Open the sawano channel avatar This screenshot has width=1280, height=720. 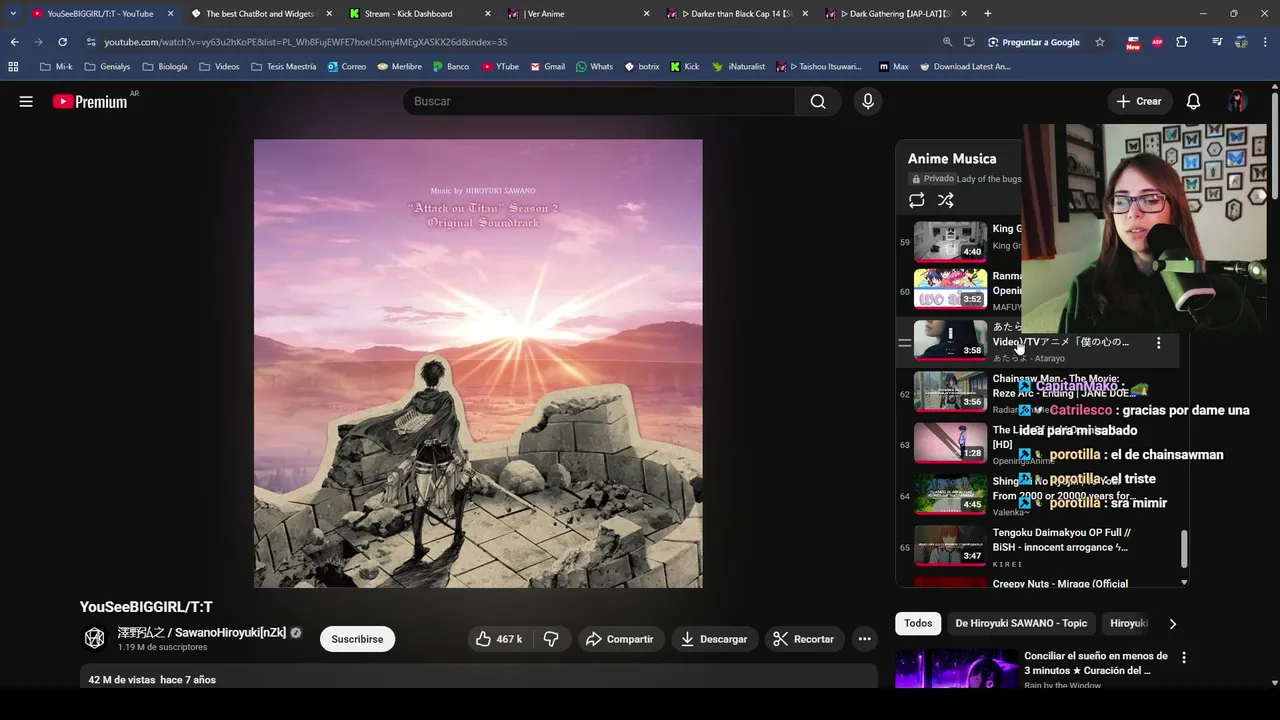click(94, 638)
